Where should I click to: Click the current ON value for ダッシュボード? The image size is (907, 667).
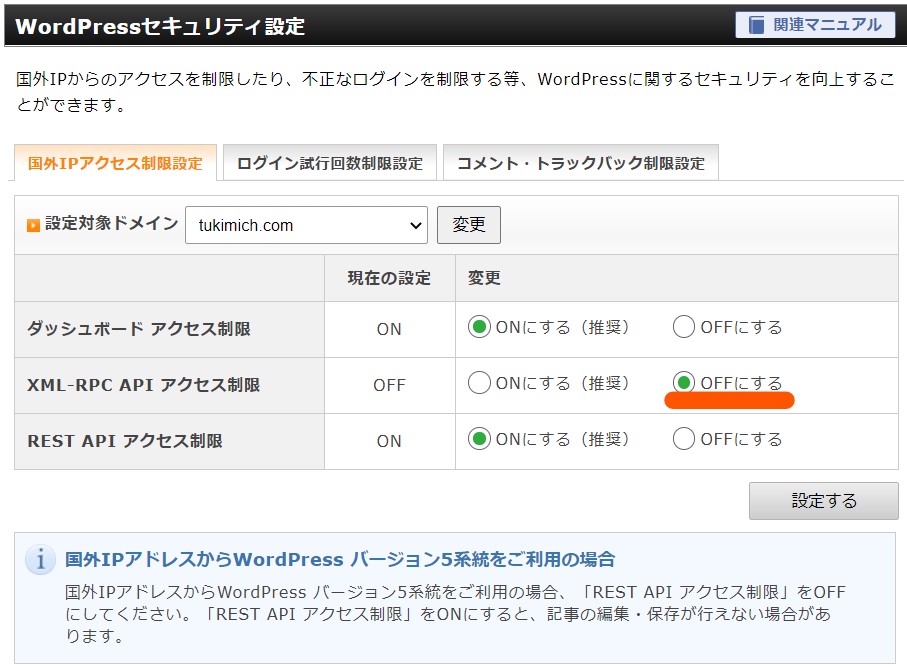point(389,329)
